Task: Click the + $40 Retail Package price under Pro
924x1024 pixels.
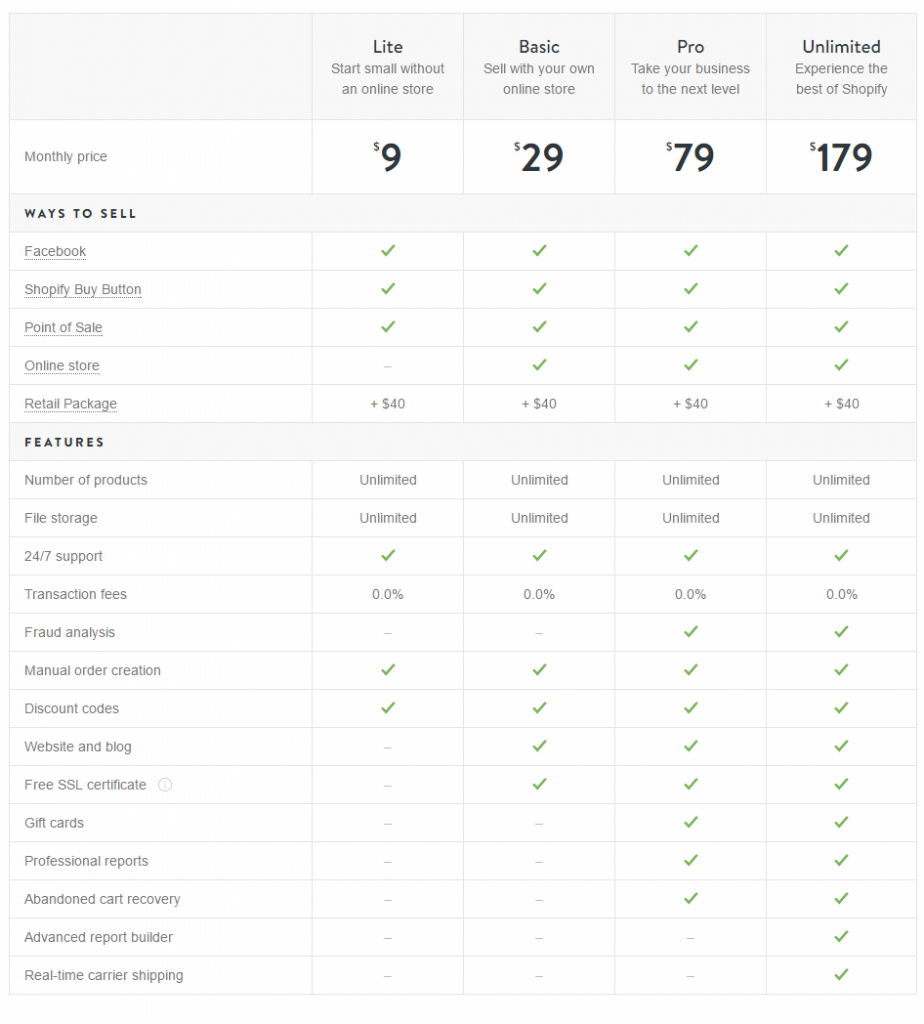Action: tap(690, 404)
